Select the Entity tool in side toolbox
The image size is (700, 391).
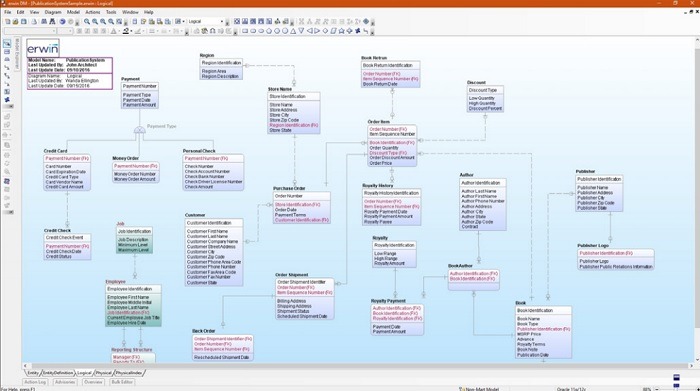click(x=7, y=52)
